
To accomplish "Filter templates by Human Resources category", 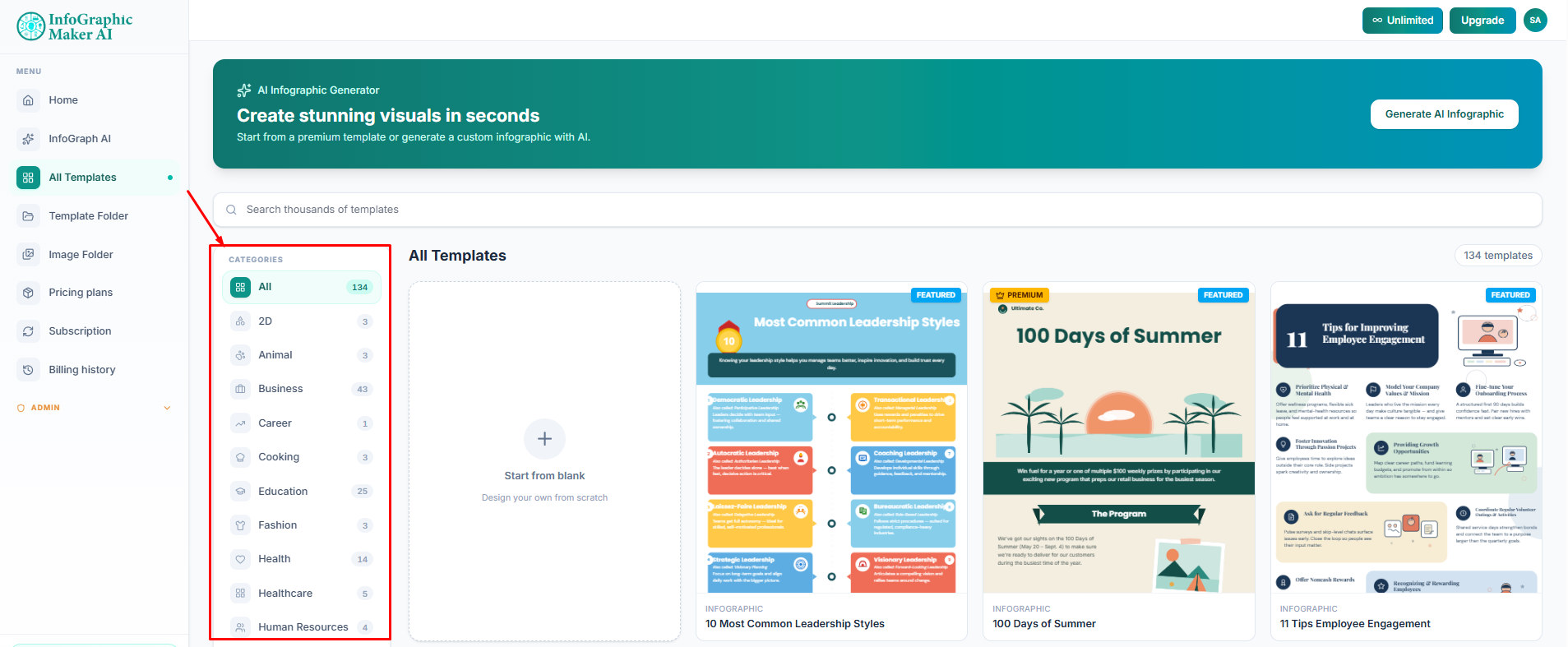I will point(302,627).
